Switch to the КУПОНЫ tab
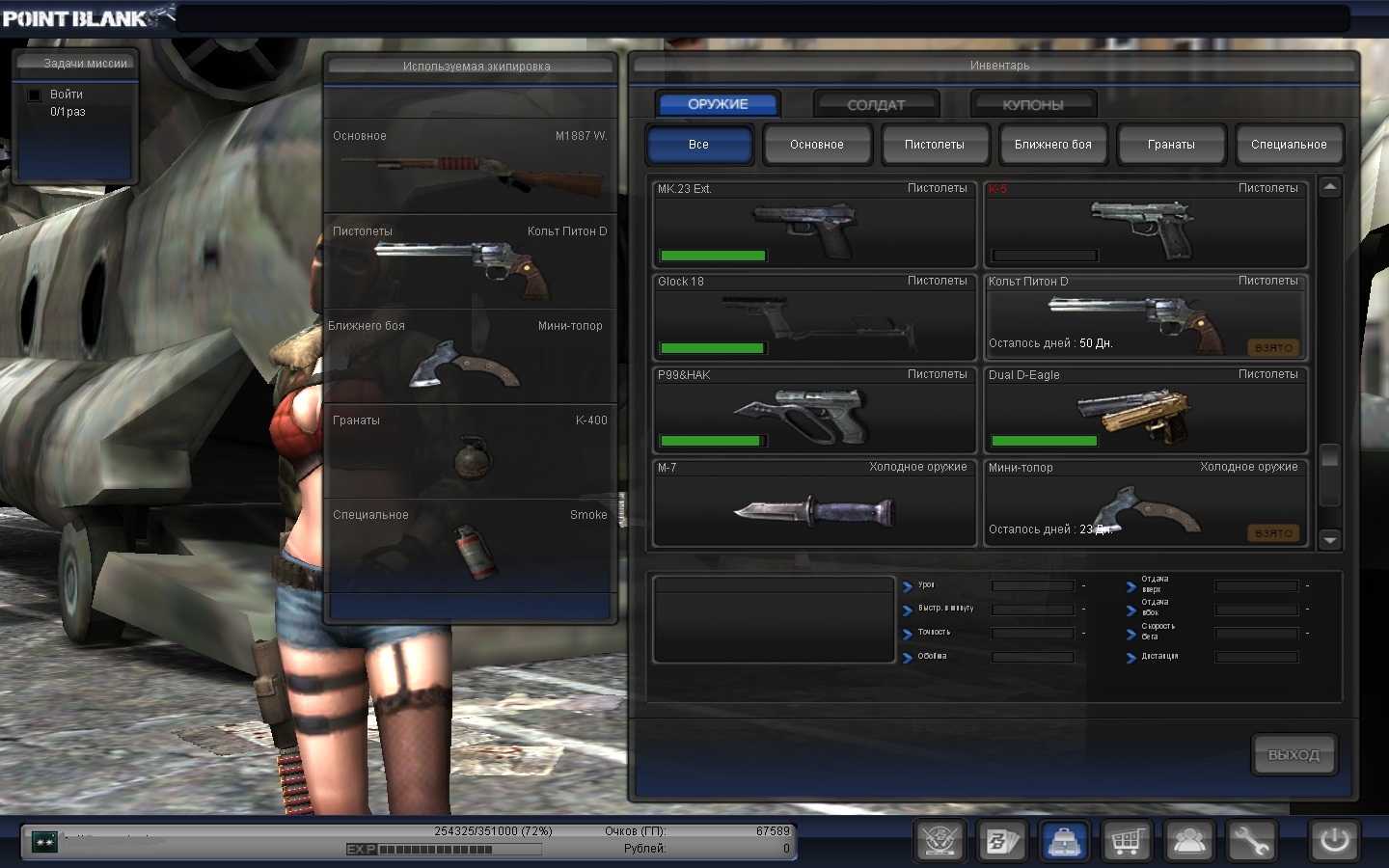The width and height of the screenshot is (1389, 868). pyautogui.click(x=1033, y=104)
